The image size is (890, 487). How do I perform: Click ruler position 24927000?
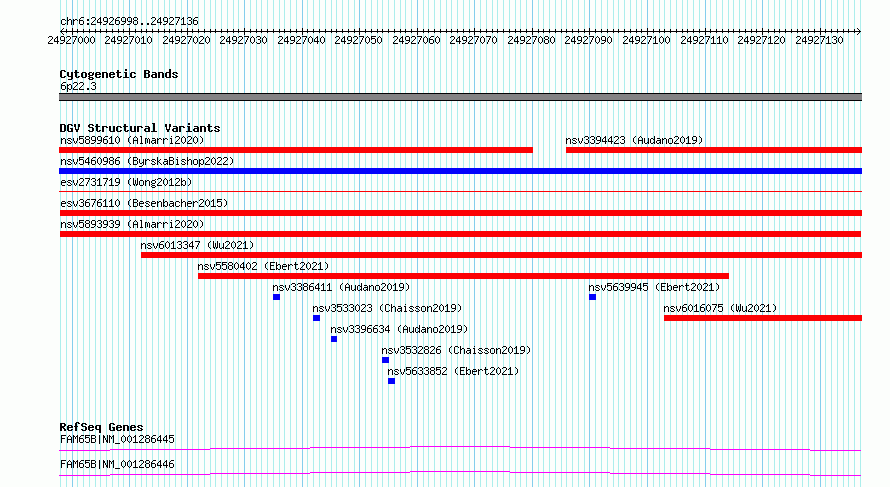pos(72,40)
